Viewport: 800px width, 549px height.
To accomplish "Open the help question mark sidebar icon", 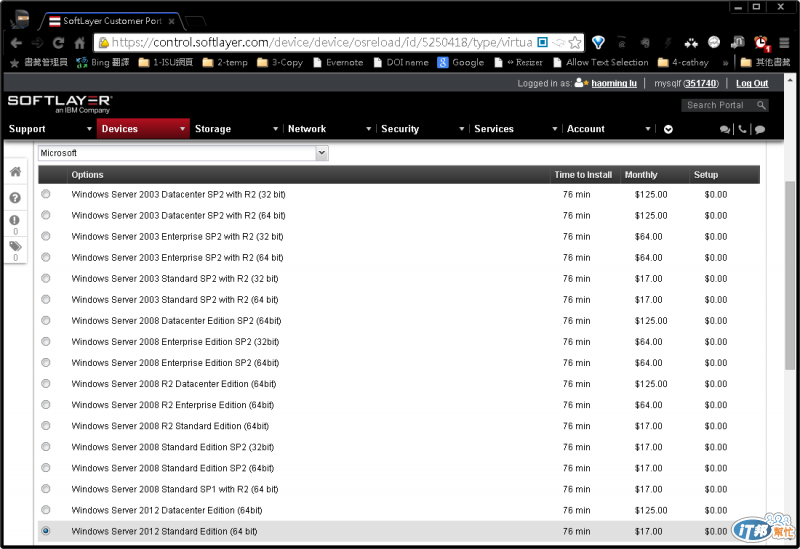I will (x=15, y=197).
